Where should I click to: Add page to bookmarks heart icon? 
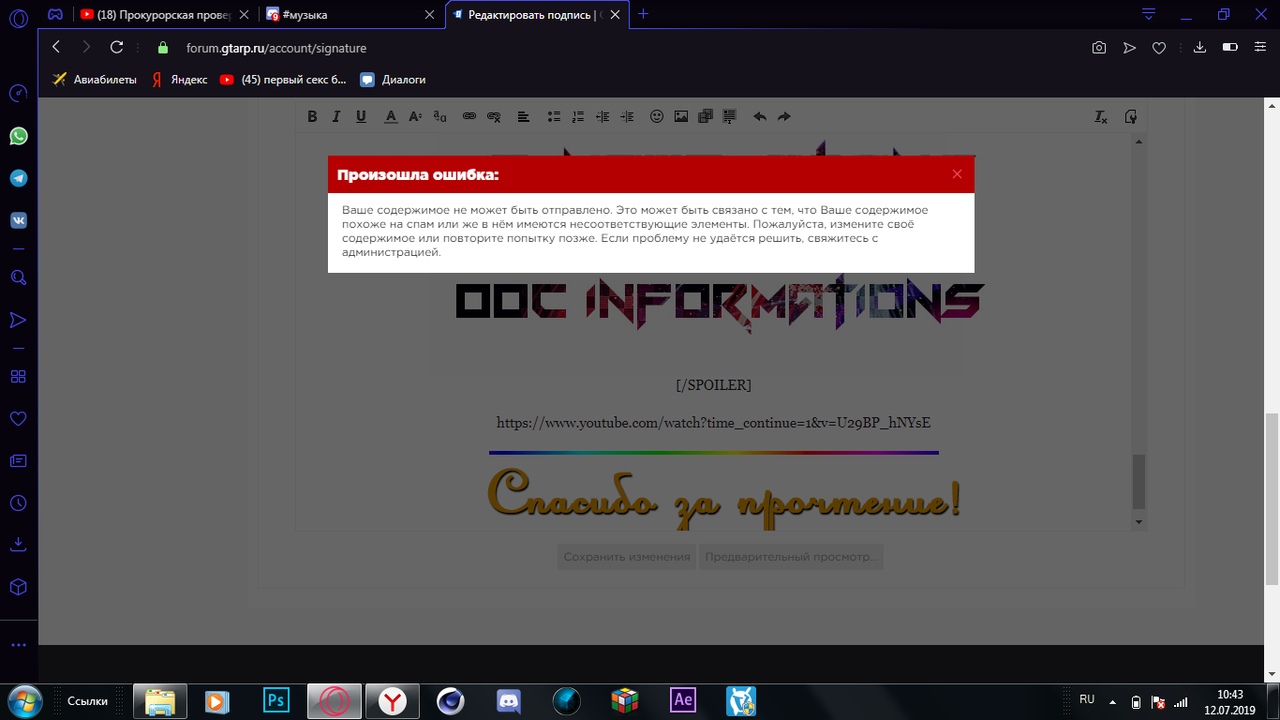(1159, 48)
